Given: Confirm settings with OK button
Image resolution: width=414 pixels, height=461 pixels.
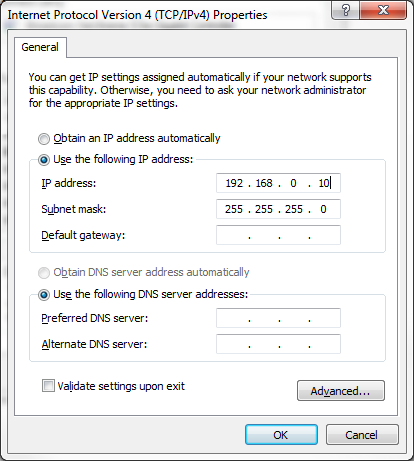Looking at the screenshot, I should [281, 434].
